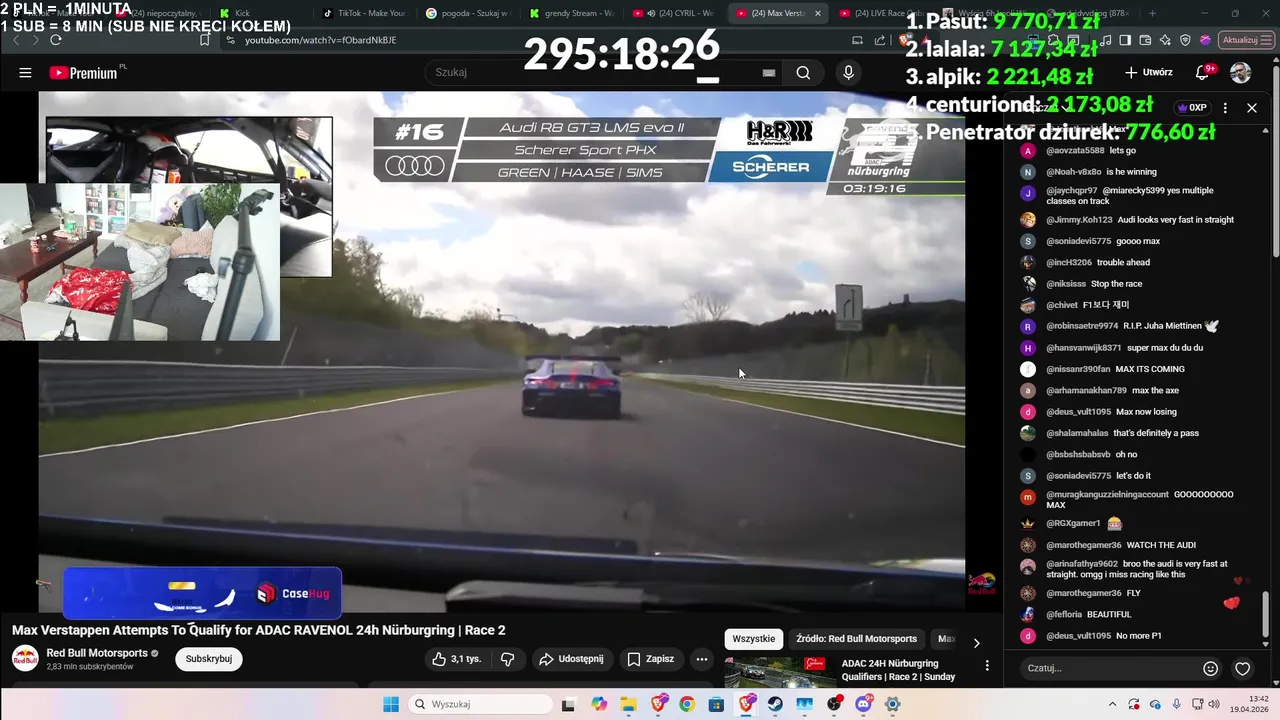Open a new browser tab

pyautogui.click(x=1152, y=13)
